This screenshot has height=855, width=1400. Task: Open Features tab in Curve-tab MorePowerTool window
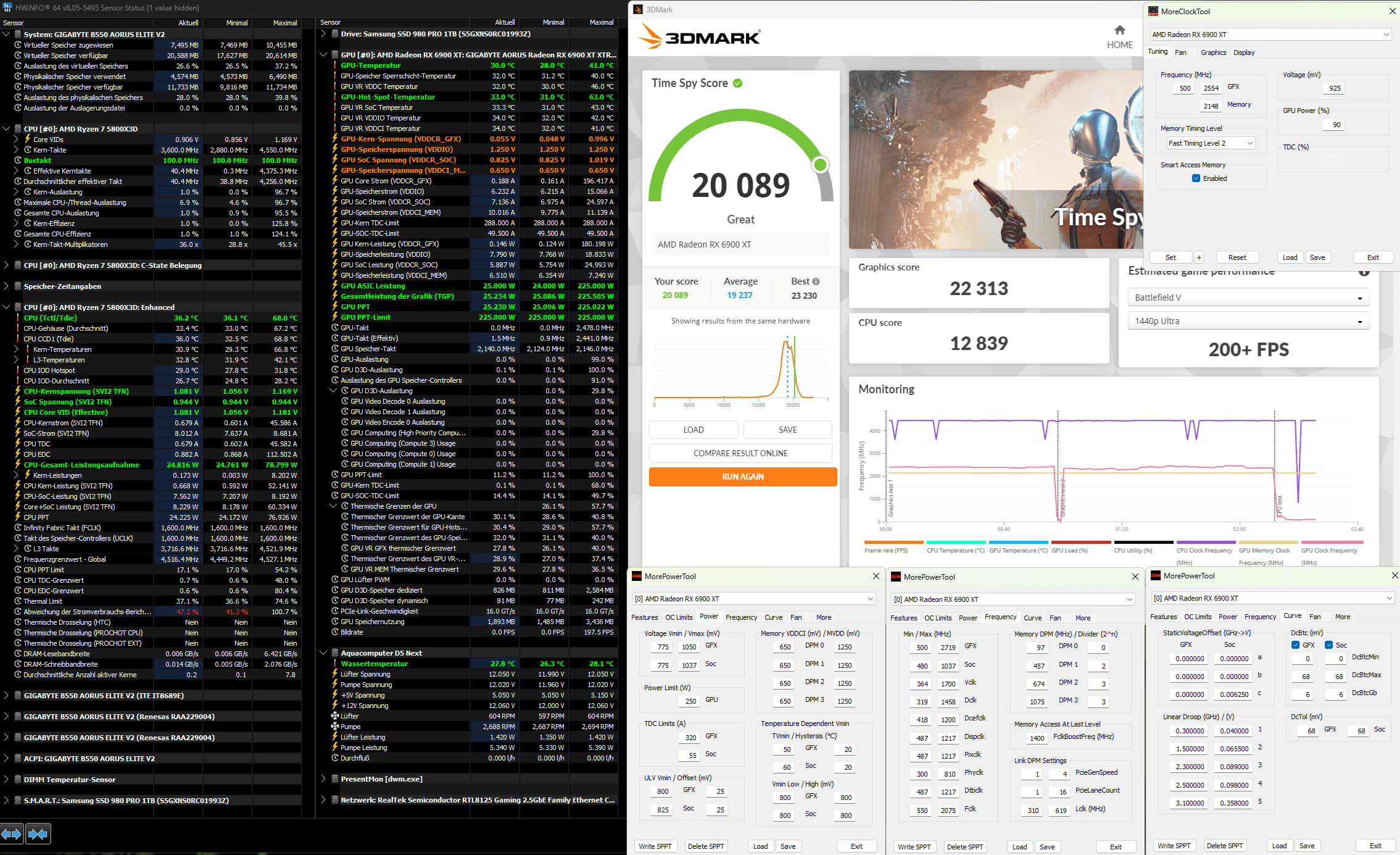click(1164, 617)
